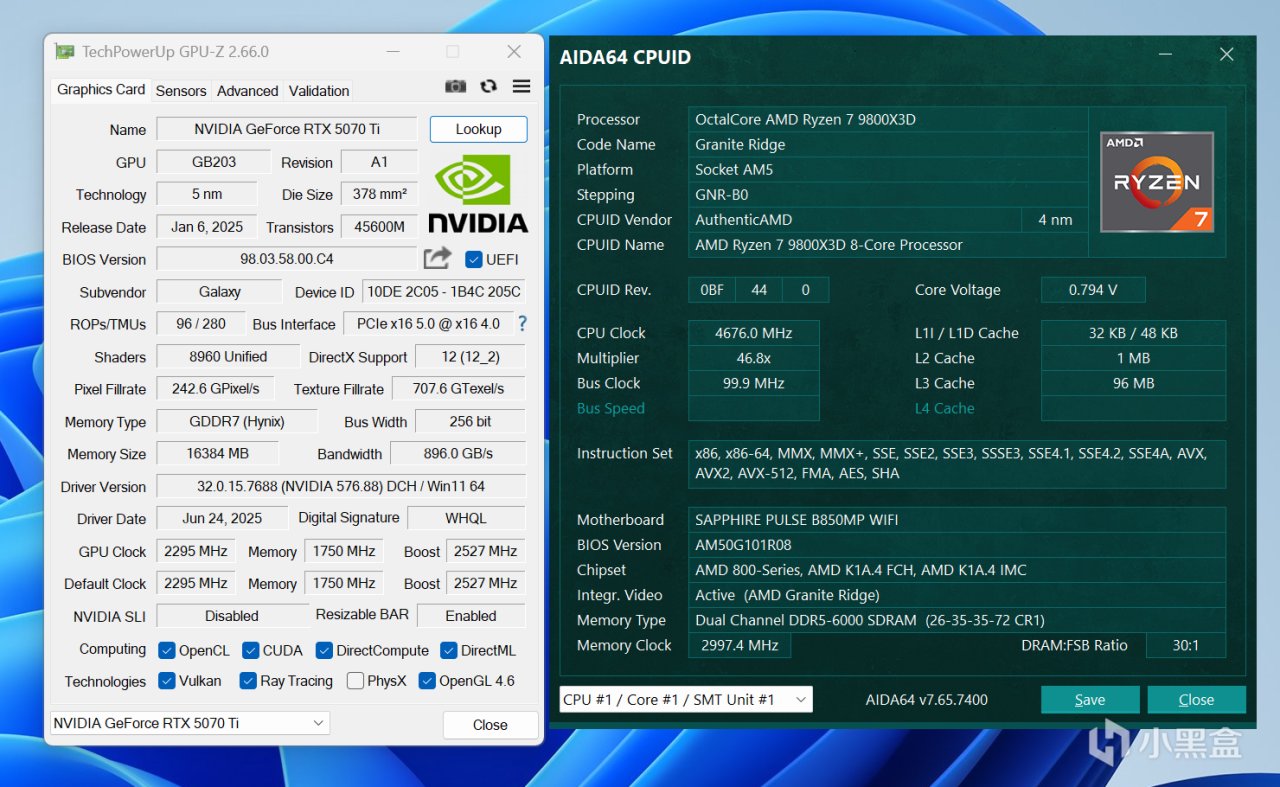Toggle the DirectML checkbox
This screenshot has height=787, width=1280.
click(449, 650)
